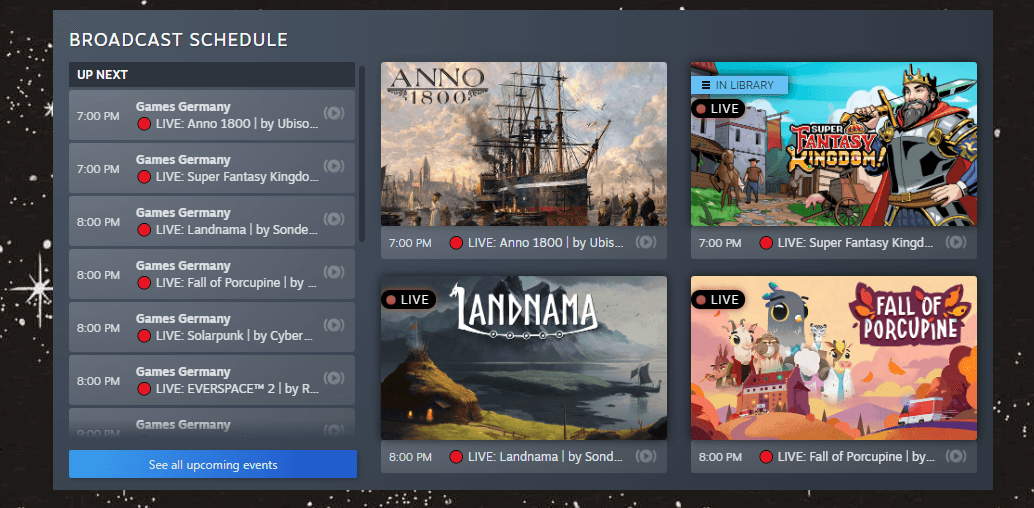Click LIVE badge on Landnama thumbnail
1034x508 pixels.
click(x=408, y=300)
